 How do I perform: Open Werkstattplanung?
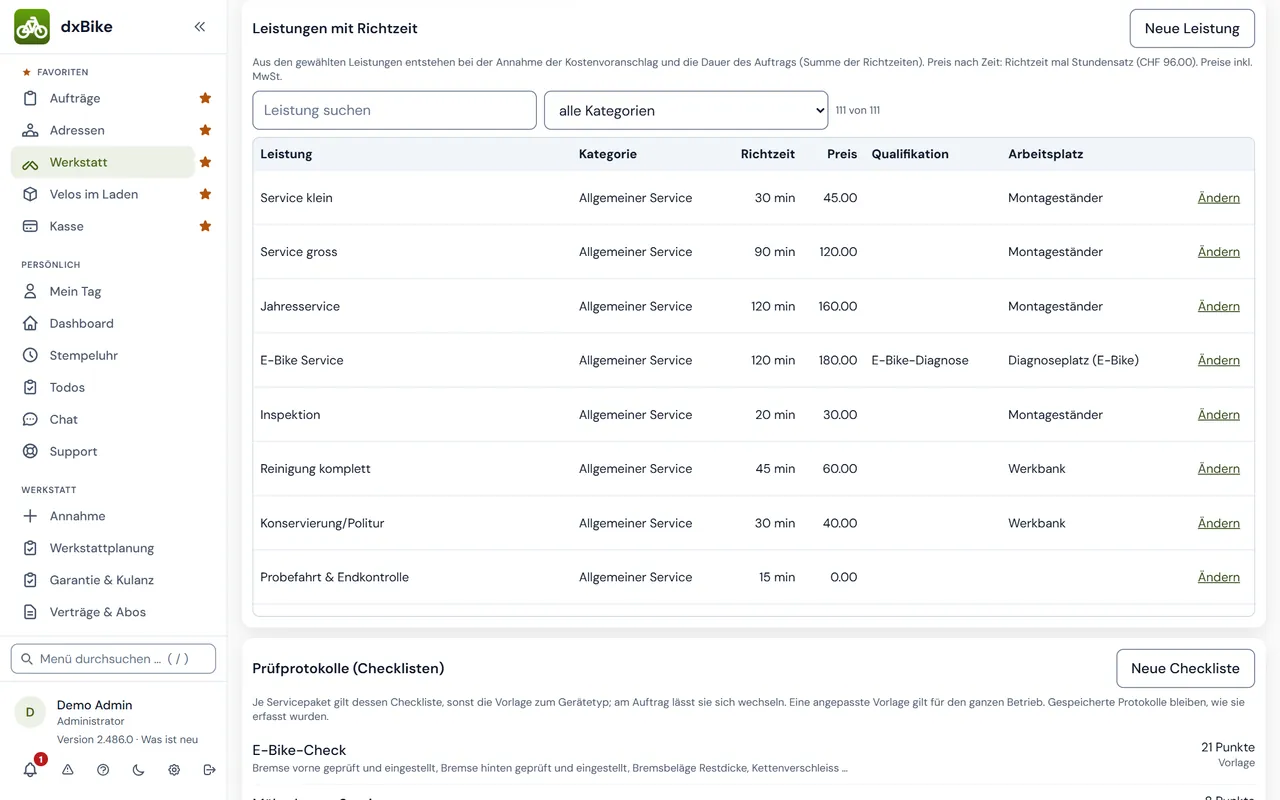[113, 548]
